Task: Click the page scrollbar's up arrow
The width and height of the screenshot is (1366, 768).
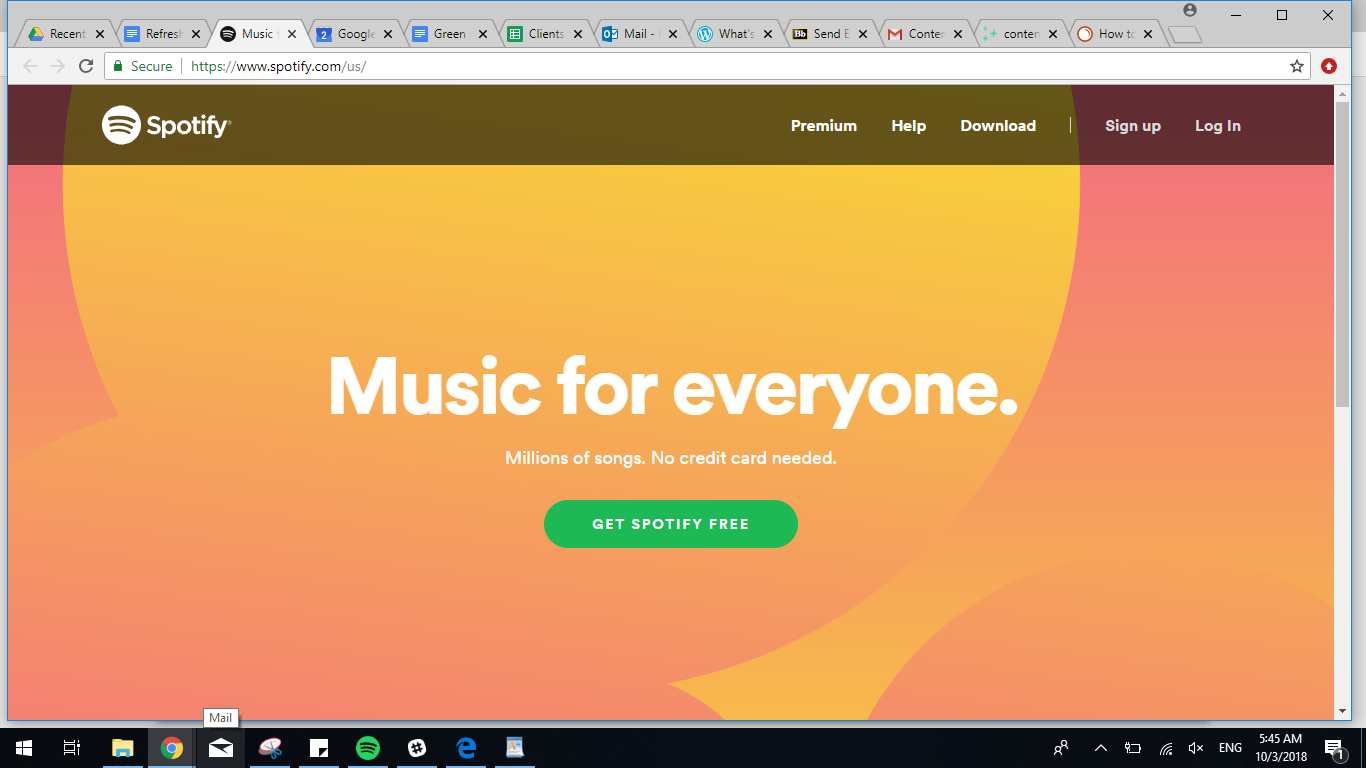Action: (x=1342, y=93)
